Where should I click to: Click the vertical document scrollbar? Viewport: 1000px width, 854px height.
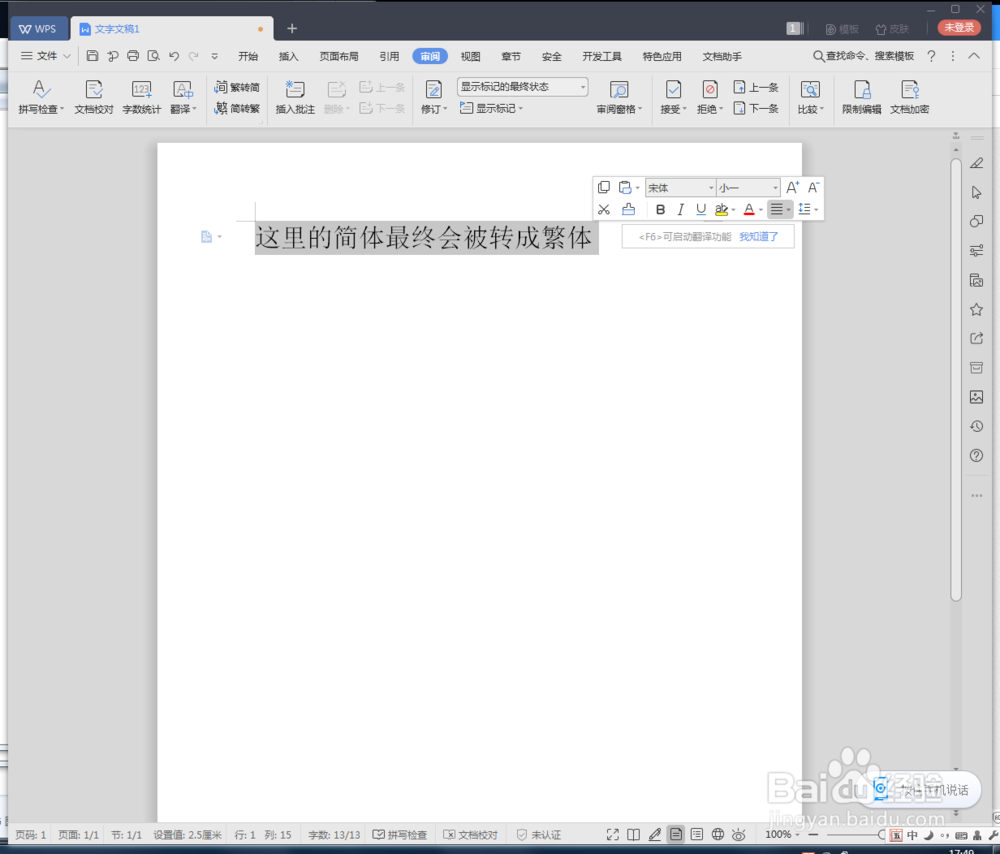click(955, 379)
